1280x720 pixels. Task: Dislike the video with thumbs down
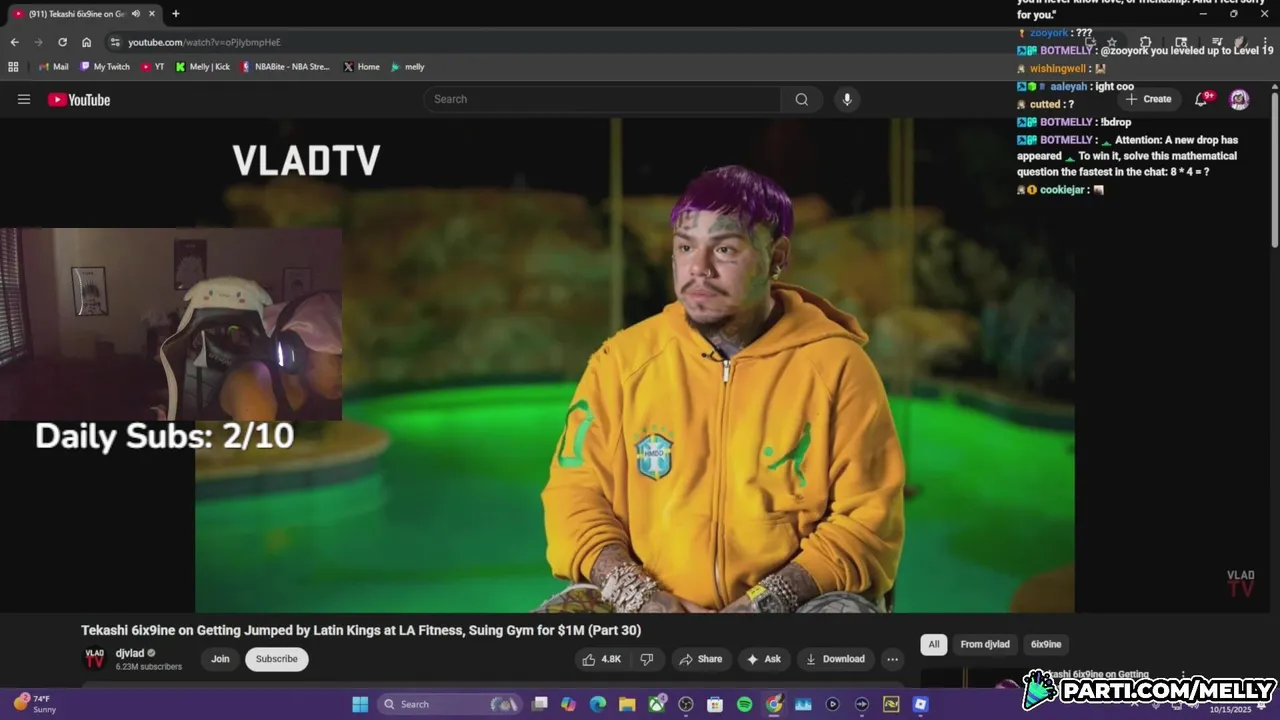(x=647, y=659)
